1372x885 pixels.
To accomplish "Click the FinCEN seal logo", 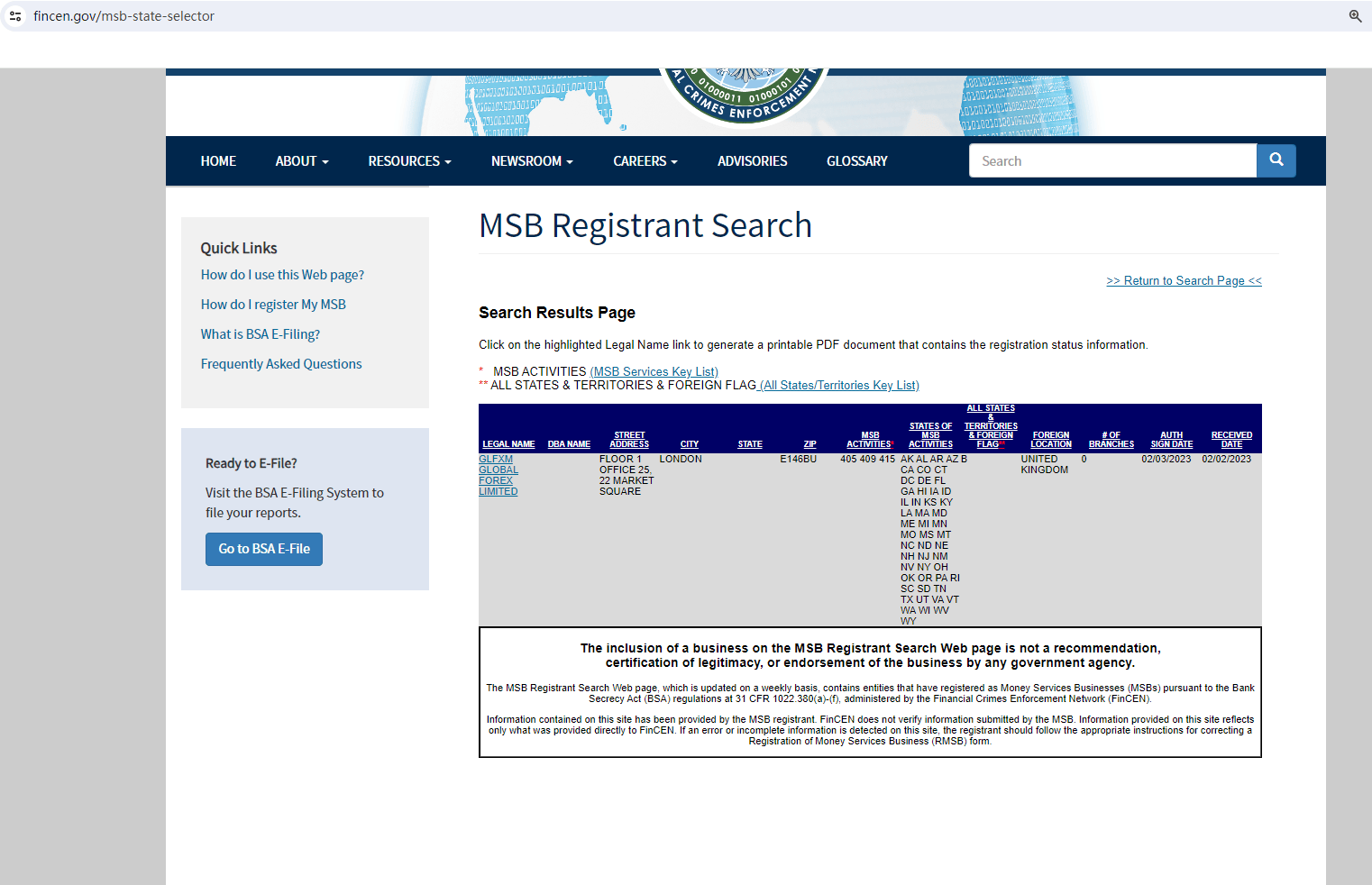I will [x=745, y=96].
